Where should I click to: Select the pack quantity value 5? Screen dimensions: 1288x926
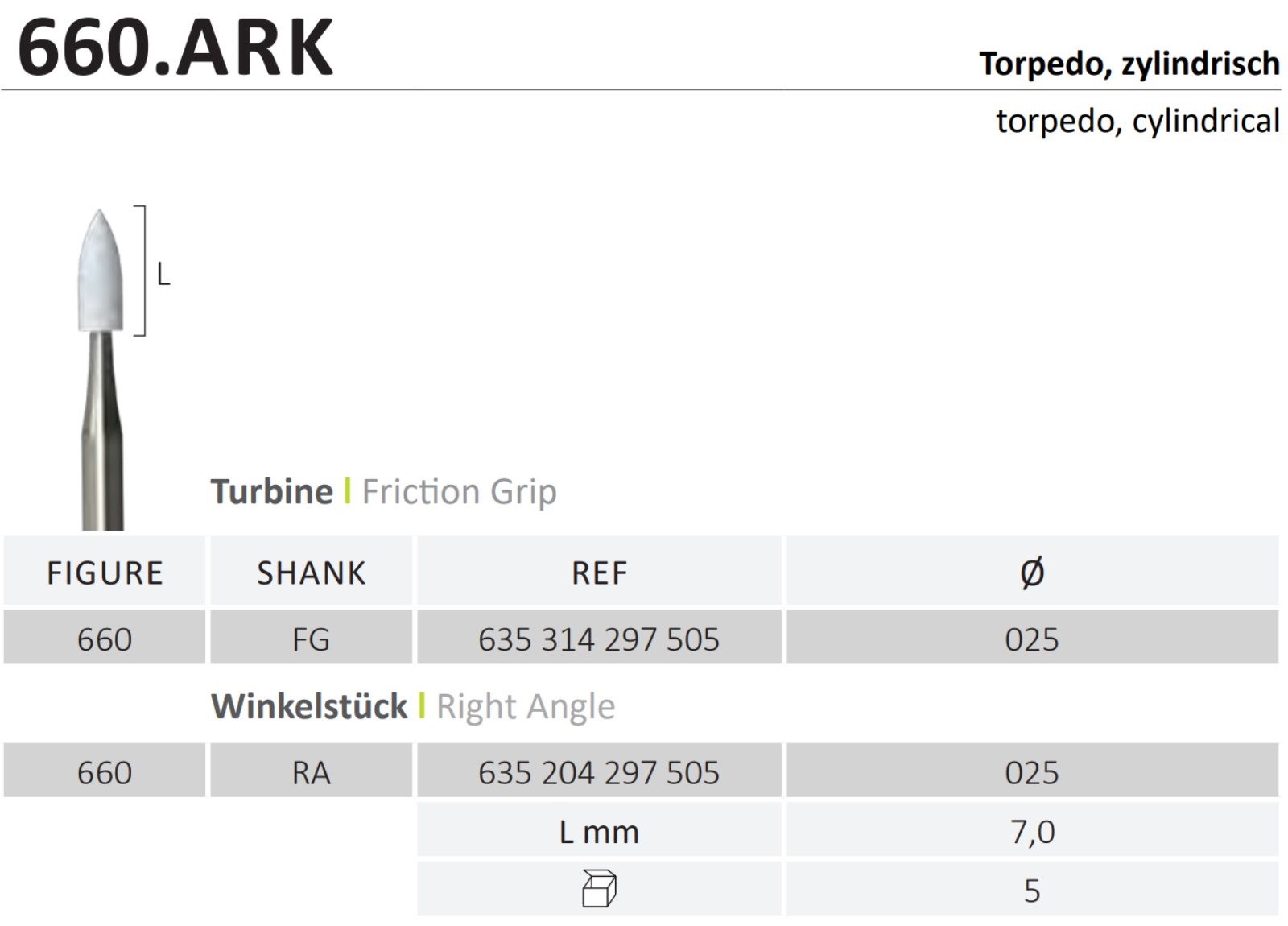pyautogui.click(x=1032, y=890)
